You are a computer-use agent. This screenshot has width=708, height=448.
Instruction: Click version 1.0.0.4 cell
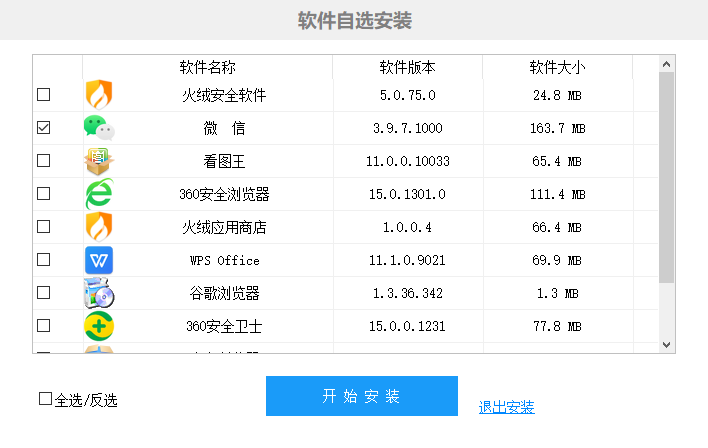(407, 227)
